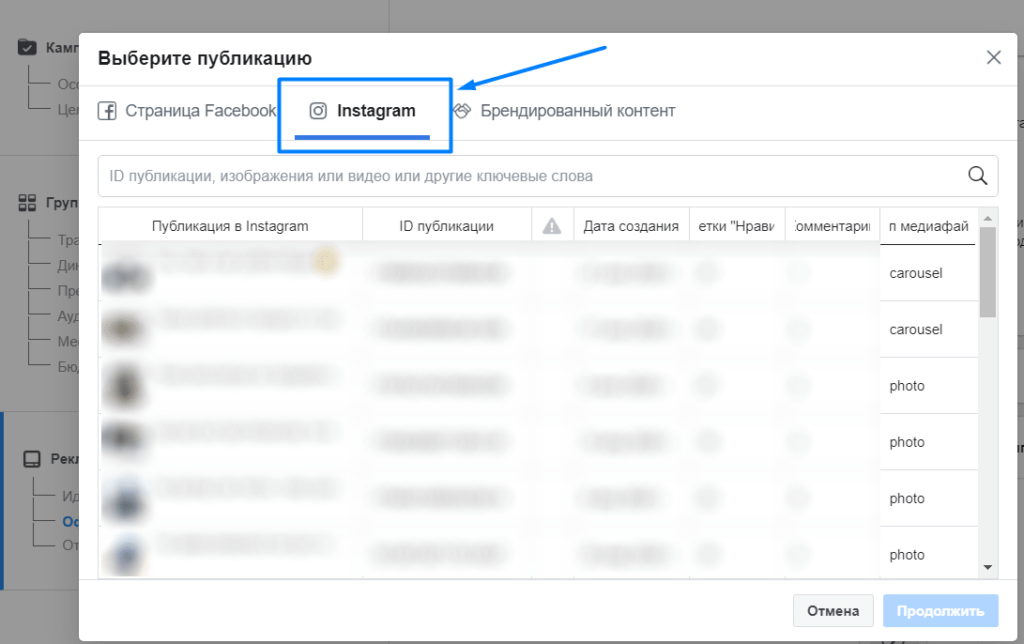Click the magnifier search icon
The height and width of the screenshot is (644, 1024).
click(977, 176)
